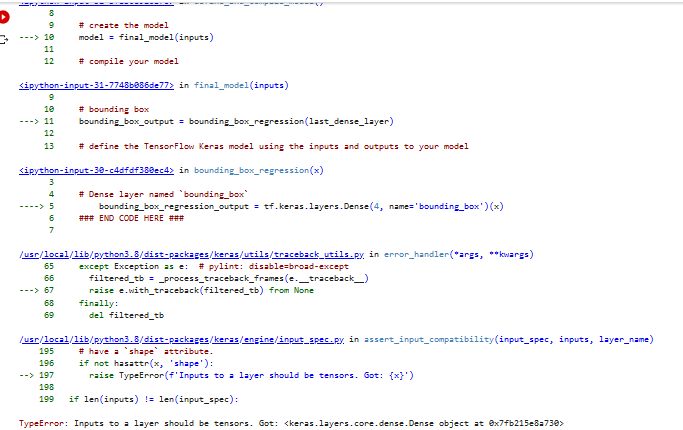This screenshot has width=683, height=430.
Task: Click the '# compile your model' comment
Action: tap(128, 61)
